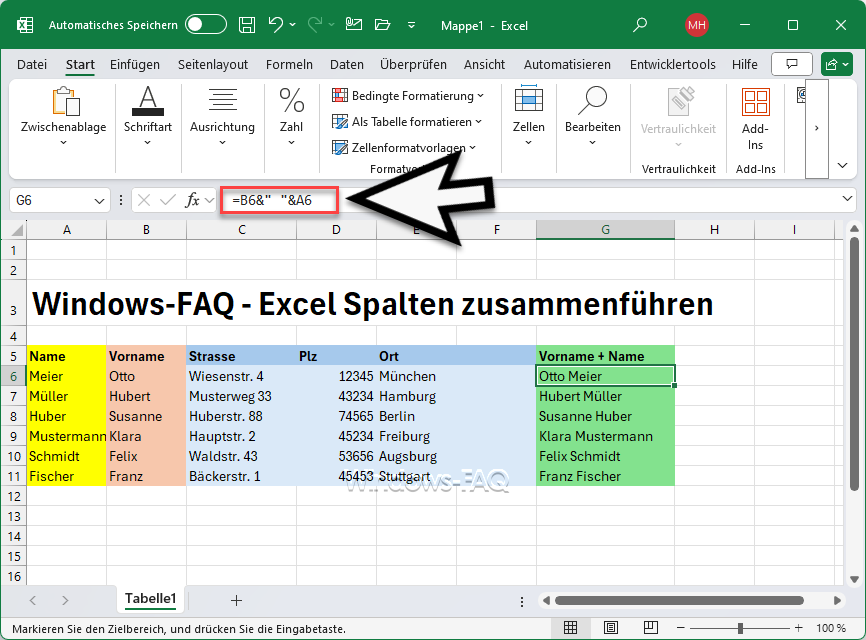
Task: Go to the Ansicht tab
Action: 484,65
